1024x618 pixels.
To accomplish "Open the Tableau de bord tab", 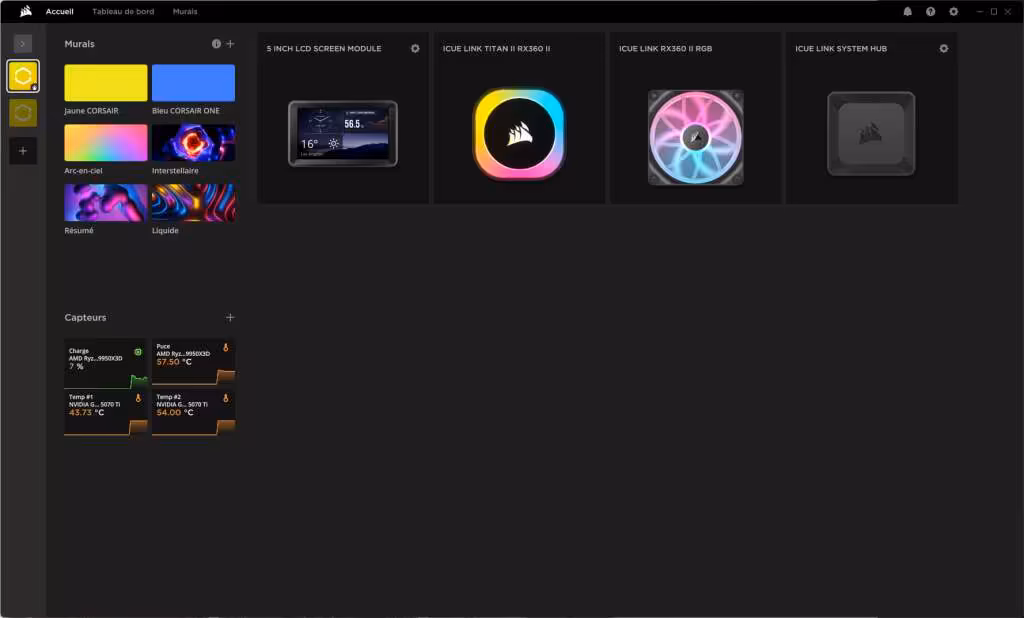I will click(x=123, y=12).
